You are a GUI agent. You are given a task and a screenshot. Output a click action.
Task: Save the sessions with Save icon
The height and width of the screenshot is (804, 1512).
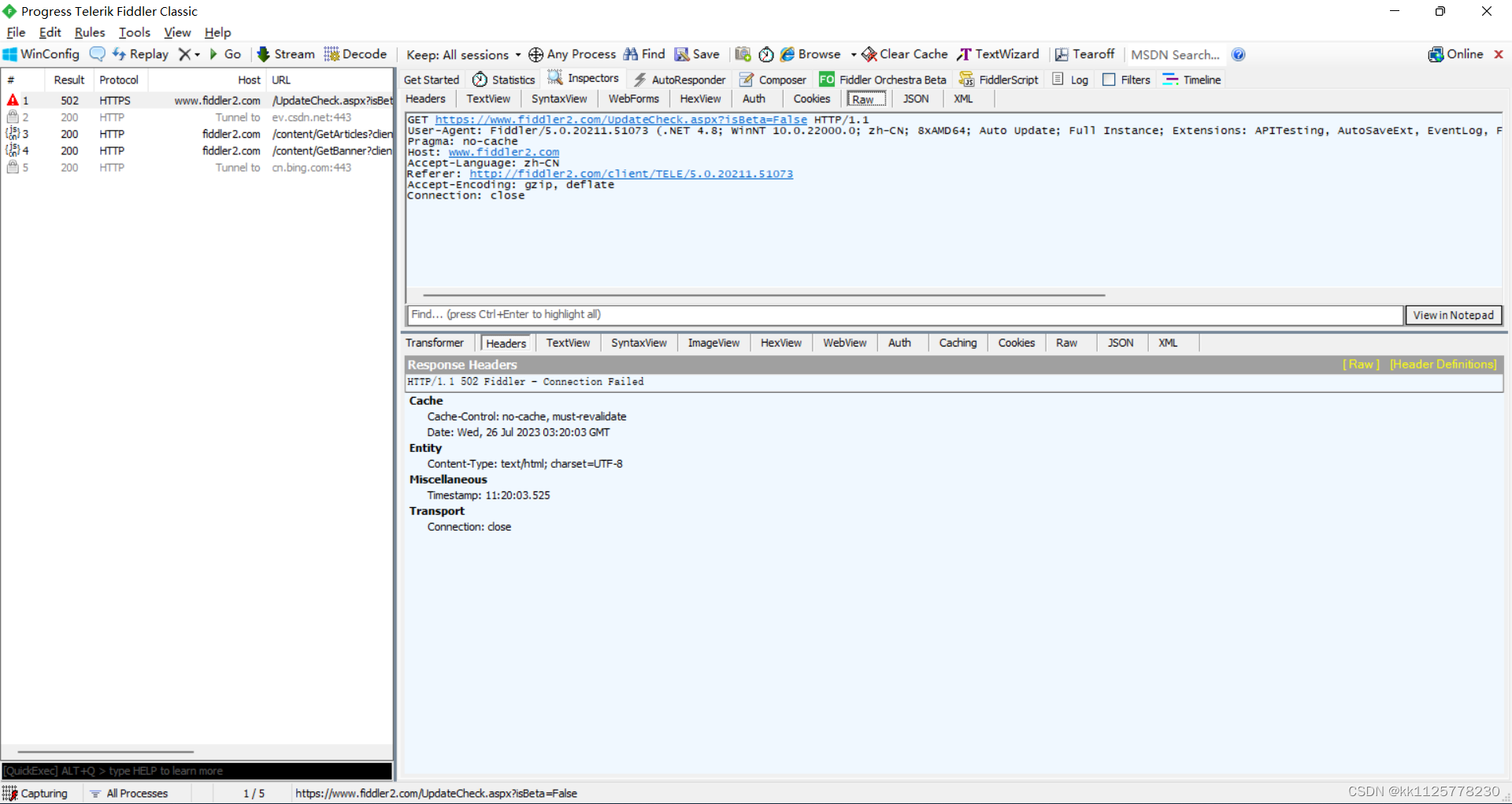click(697, 54)
